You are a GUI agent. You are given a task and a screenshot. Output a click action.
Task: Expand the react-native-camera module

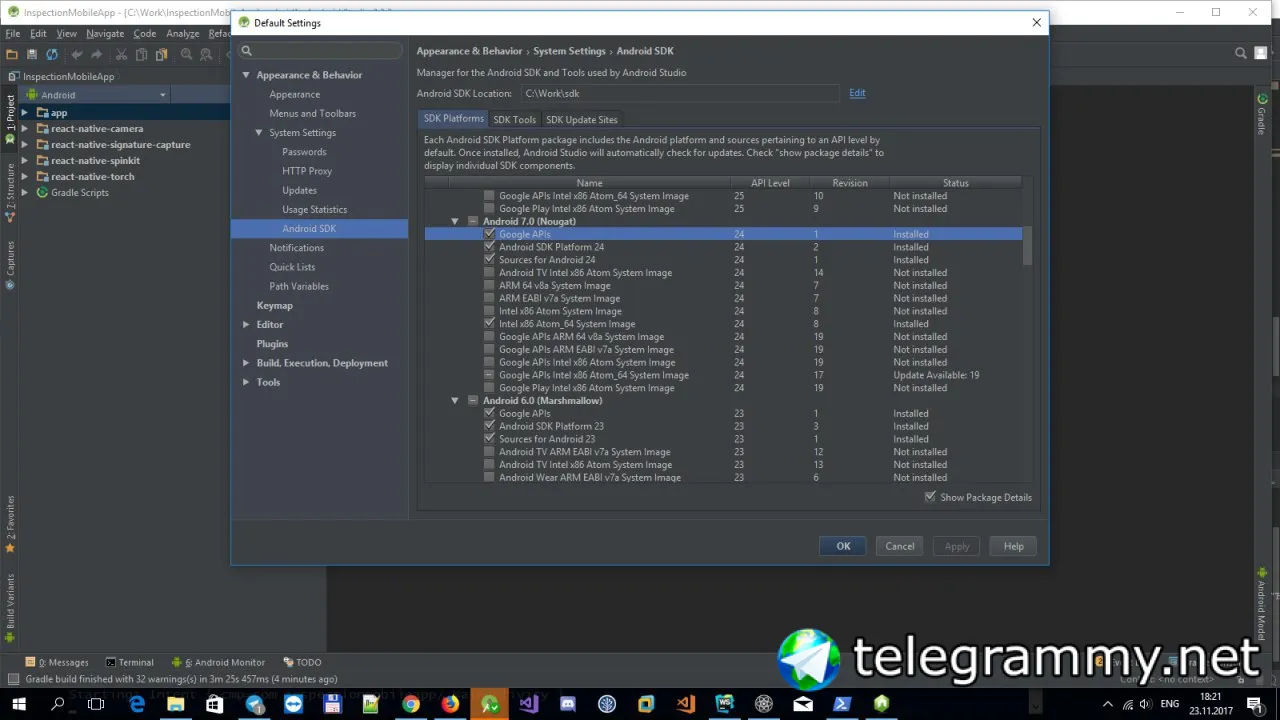(x=26, y=129)
